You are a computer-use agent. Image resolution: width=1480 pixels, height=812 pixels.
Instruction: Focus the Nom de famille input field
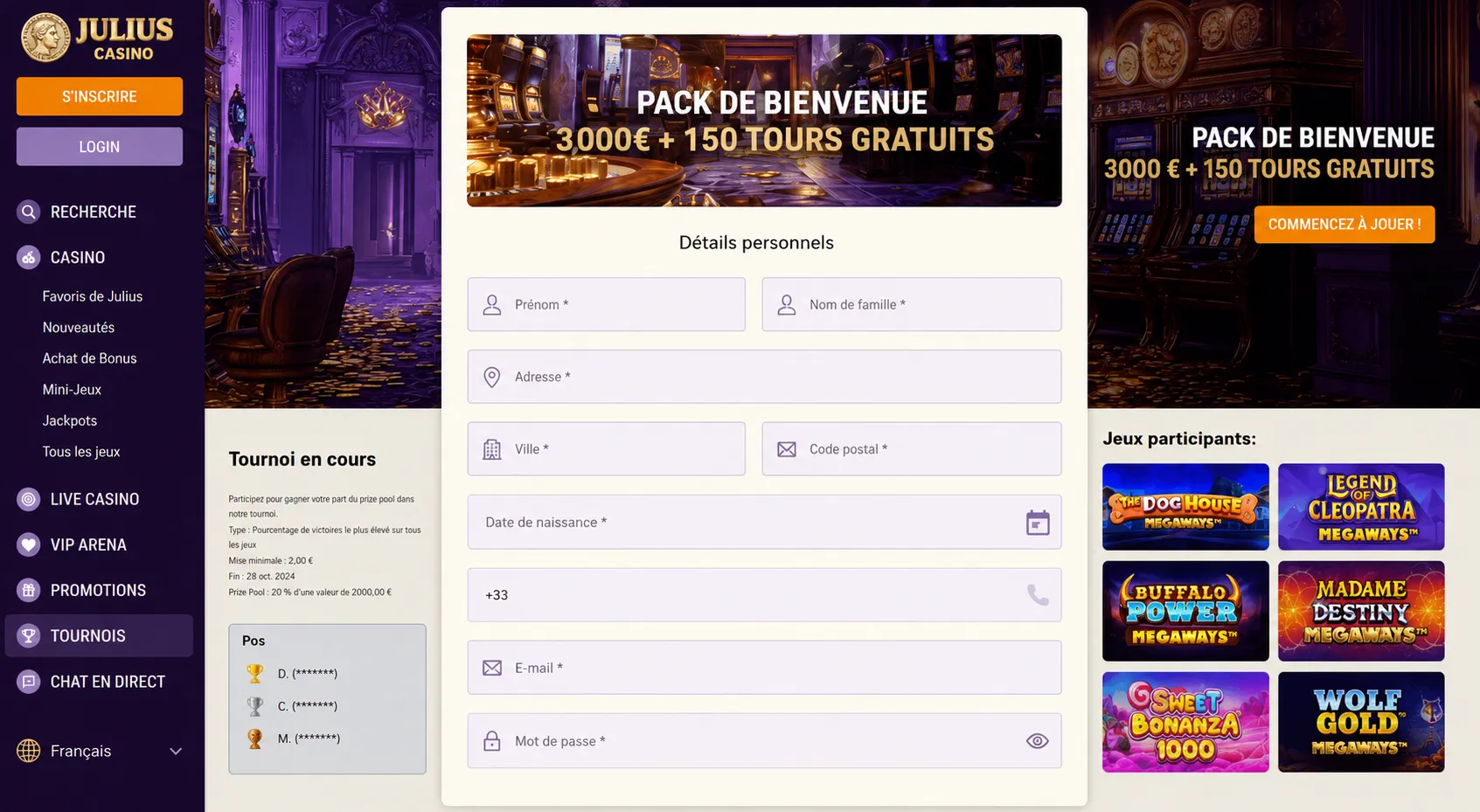point(912,304)
